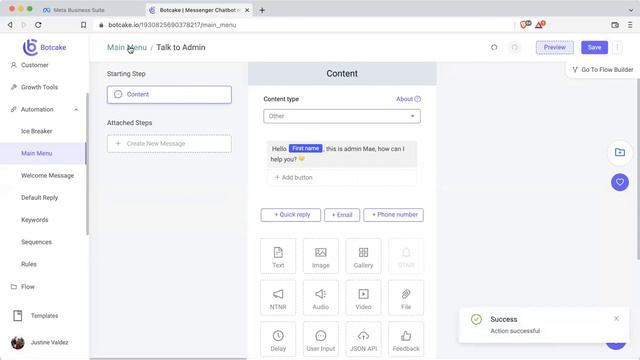Add a Quick reply
The image size is (640, 360).
pyautogui.click(x=291, y=215)
